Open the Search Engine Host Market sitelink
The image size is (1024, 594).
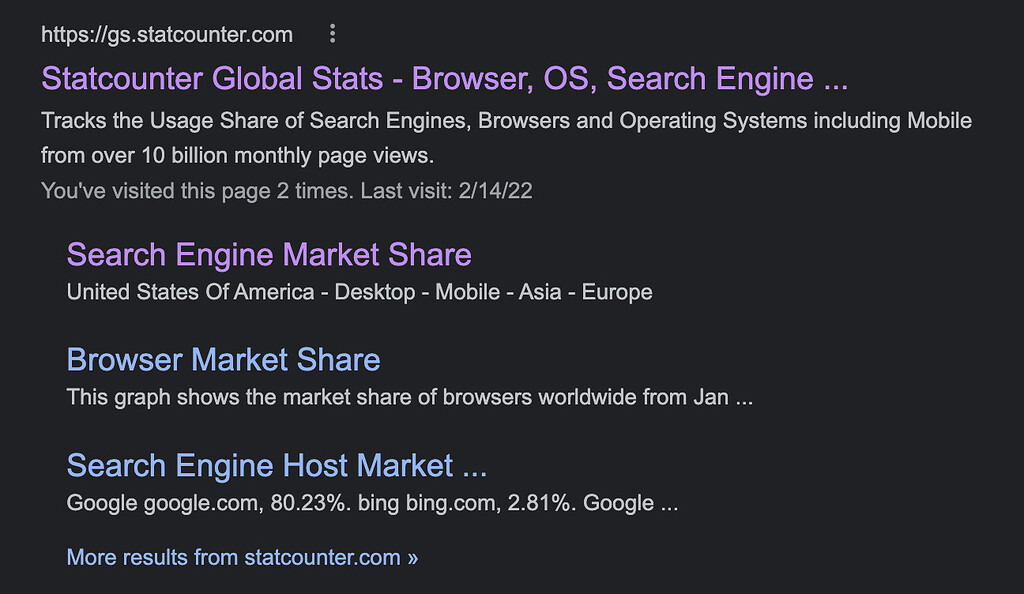point(276,465)
